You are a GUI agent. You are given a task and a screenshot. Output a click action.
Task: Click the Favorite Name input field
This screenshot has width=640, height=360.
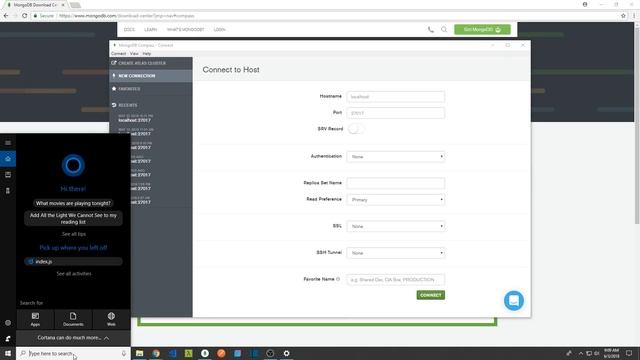[396, 280]
